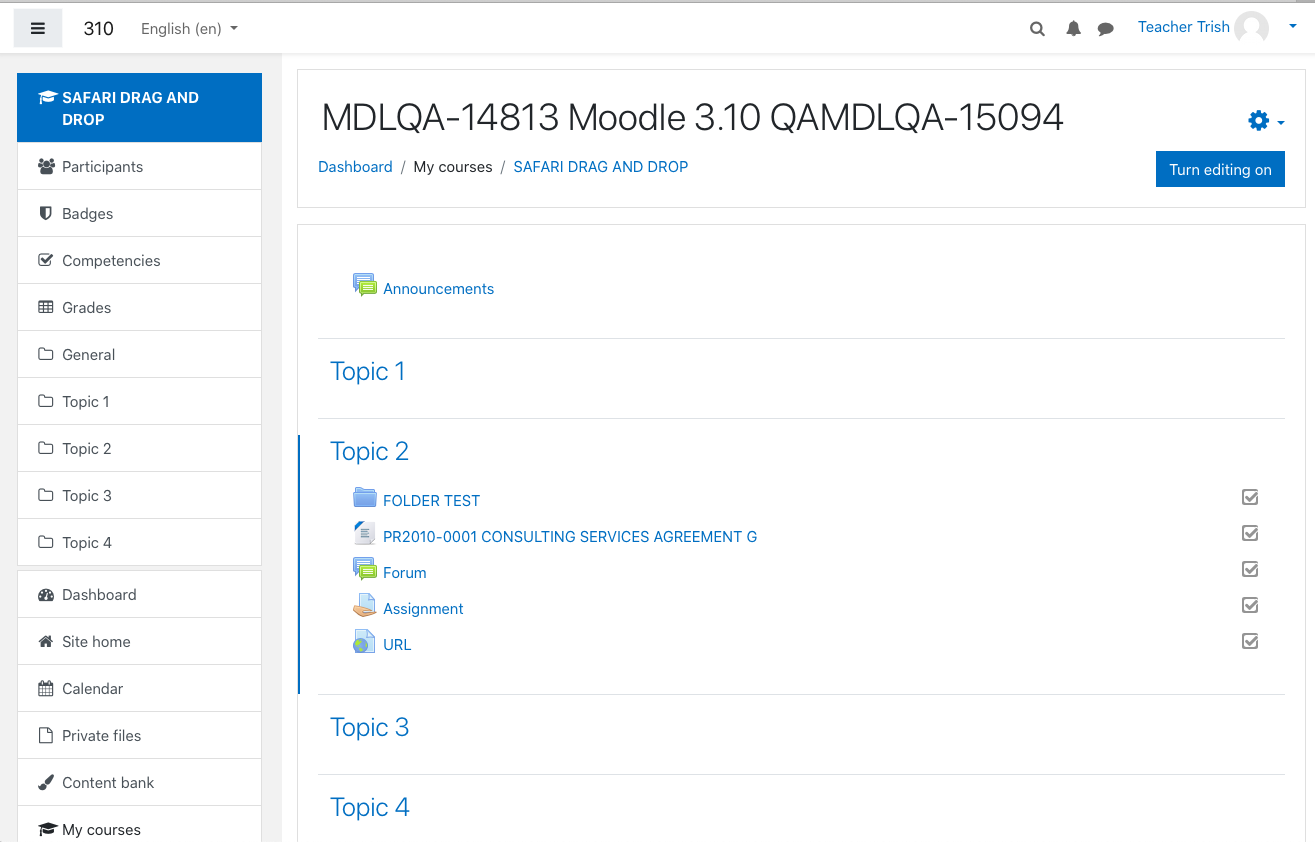This screenshot has height=842, width=1315.
Task: Click the My courses graduation cap icon
Action: (x=47, y=829)
